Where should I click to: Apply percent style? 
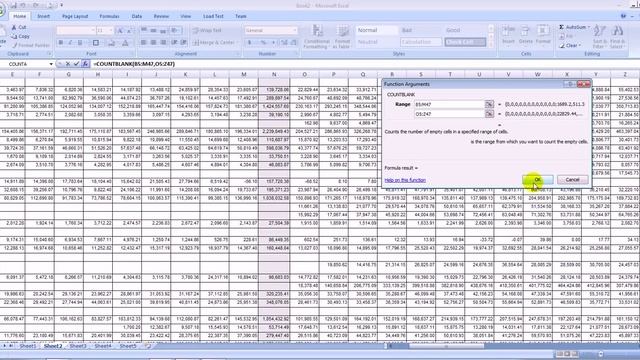pos(263,42)
